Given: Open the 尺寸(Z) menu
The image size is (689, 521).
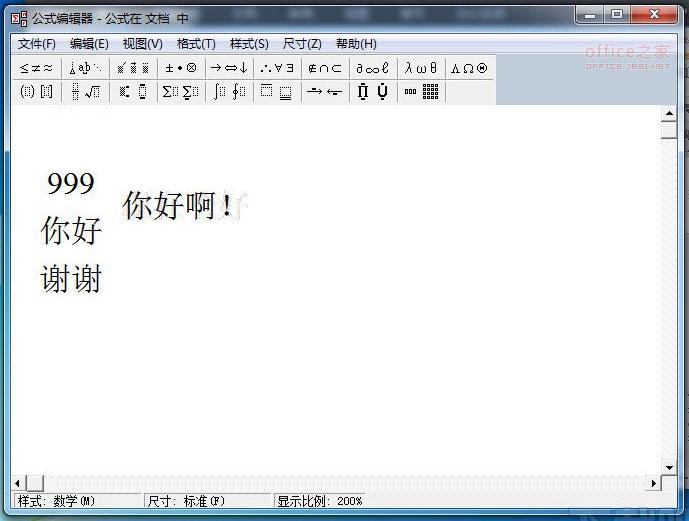Looking at the screenshot, I should pyautogui.click(x=302, y=44).
